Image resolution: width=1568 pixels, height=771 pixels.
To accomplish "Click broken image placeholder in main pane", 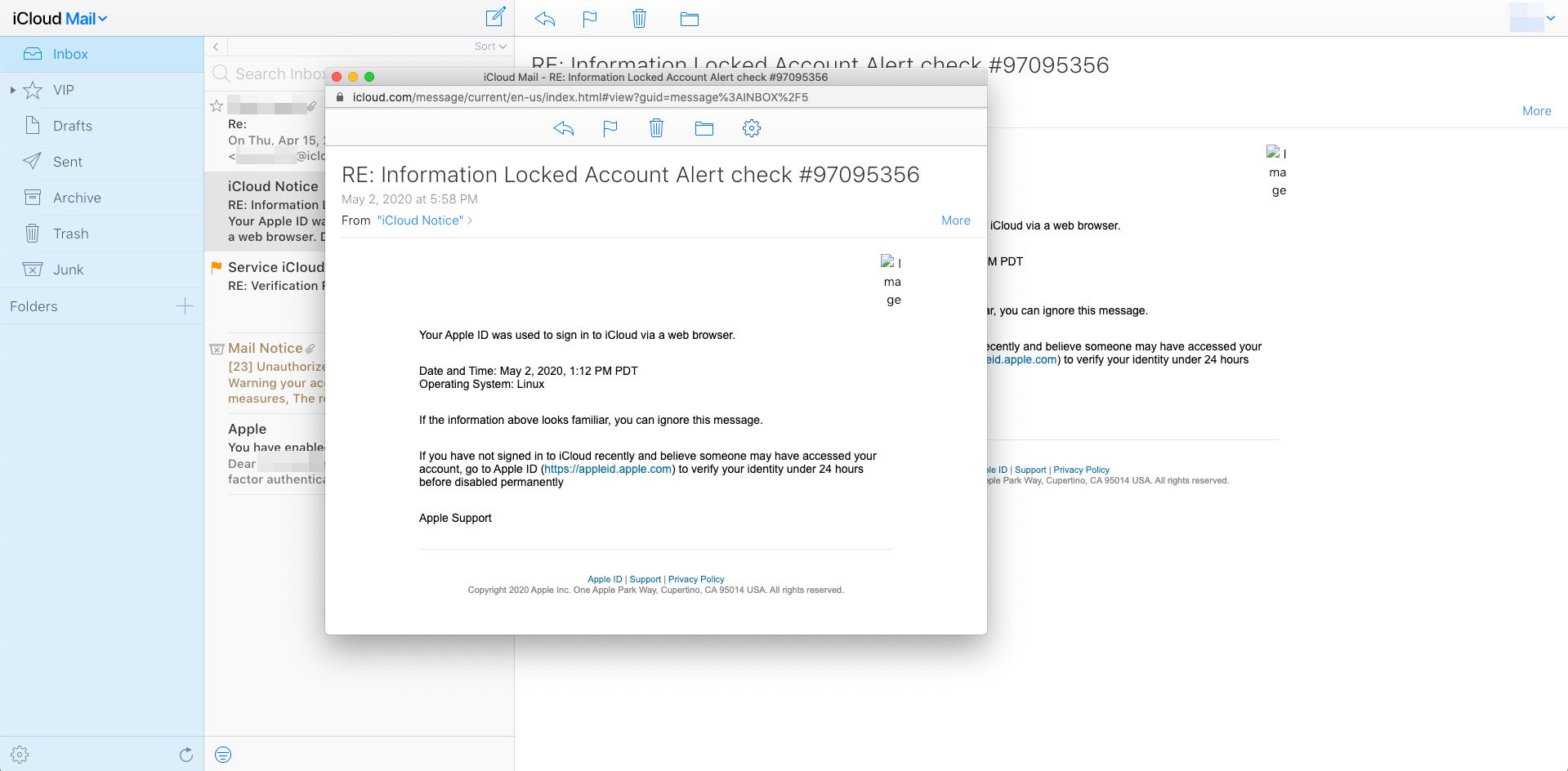I will [x=1278, y=172].
